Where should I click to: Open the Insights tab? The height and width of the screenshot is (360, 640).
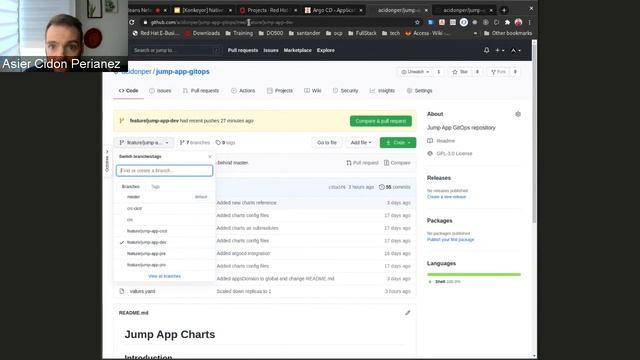point(382,91)
